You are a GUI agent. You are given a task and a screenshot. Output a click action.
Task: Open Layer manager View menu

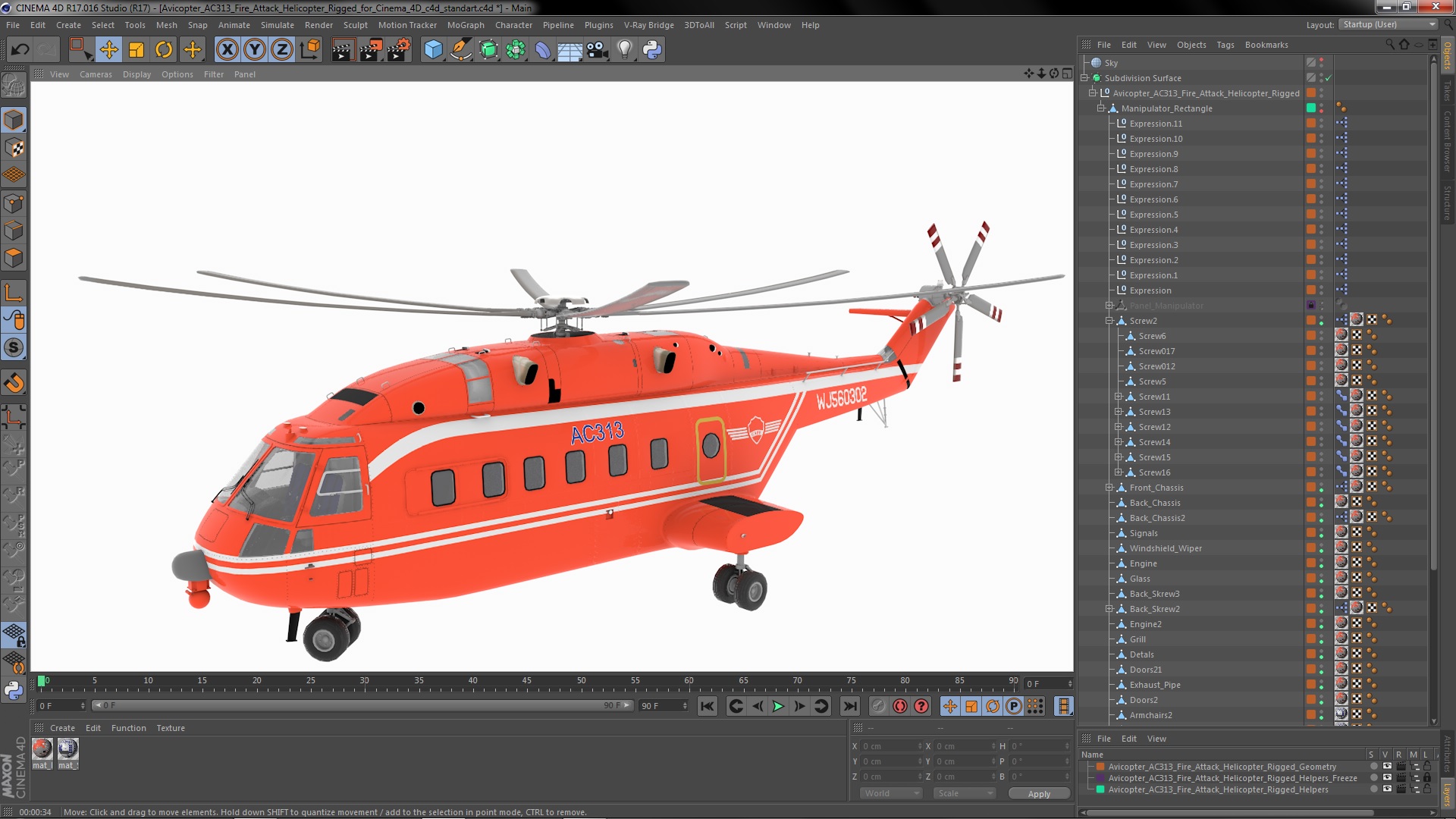click(x=1156, y=739)
